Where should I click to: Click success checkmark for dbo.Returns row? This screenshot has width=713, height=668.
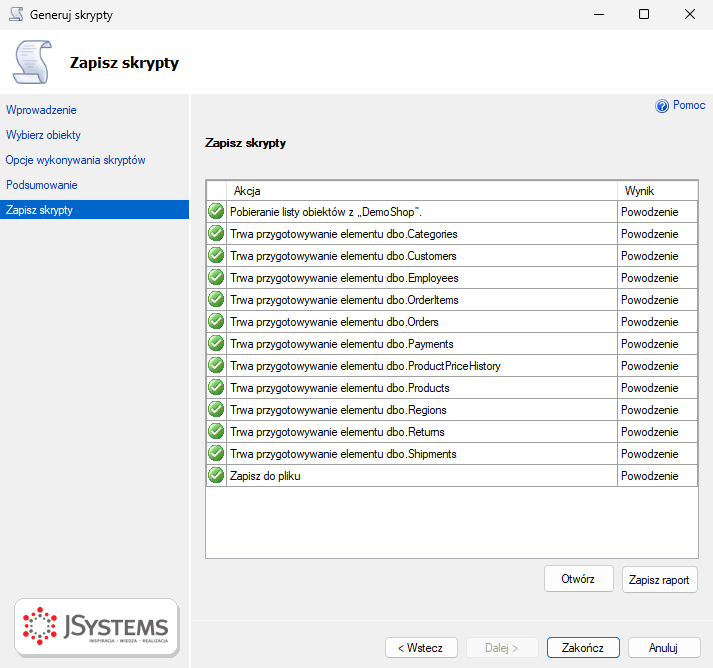(x=216, y=432)
